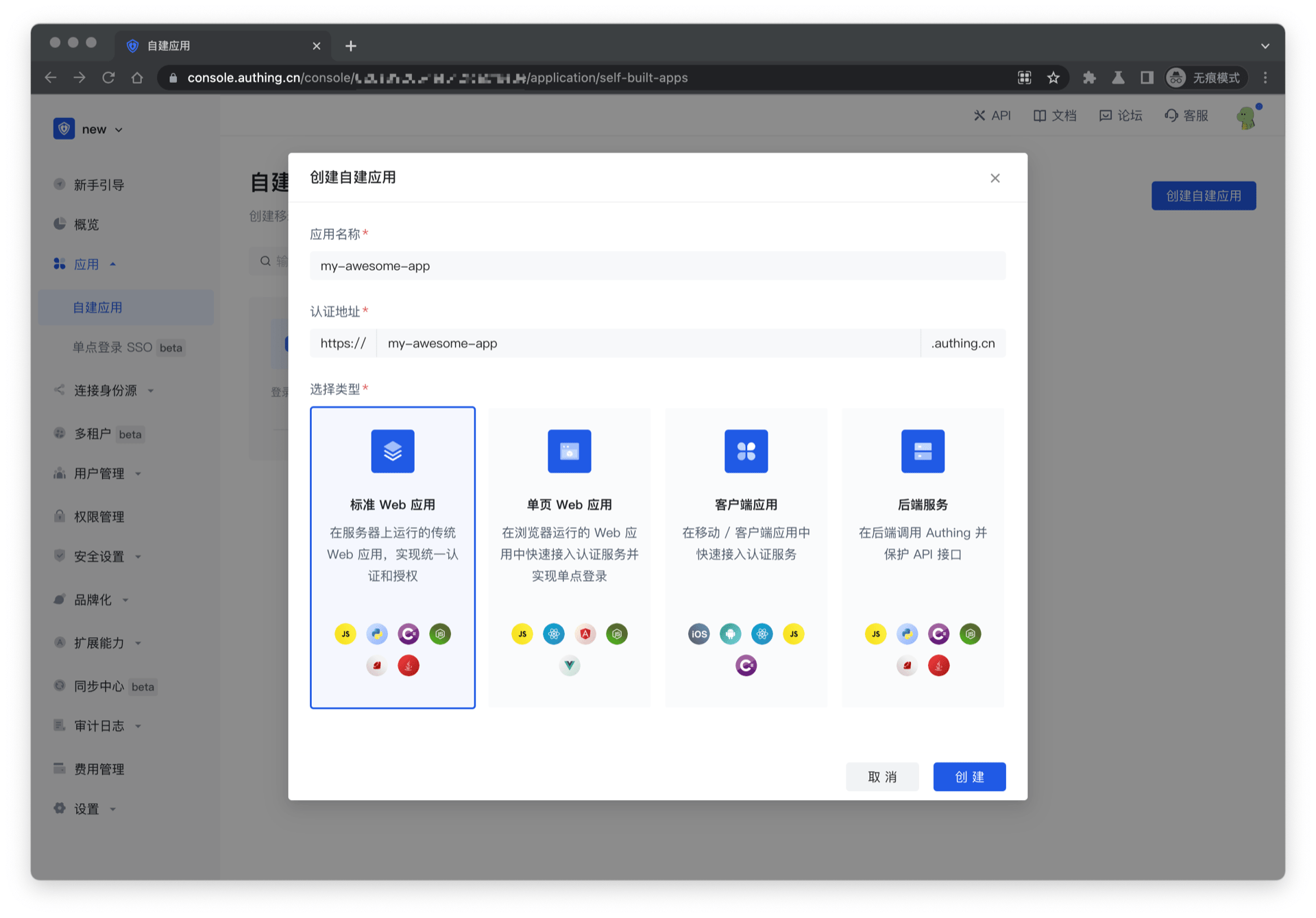The height and width of the screenshot is (918, 1316).
Task: Go to 概览 in the sidebar
Action: click(86, 224)
